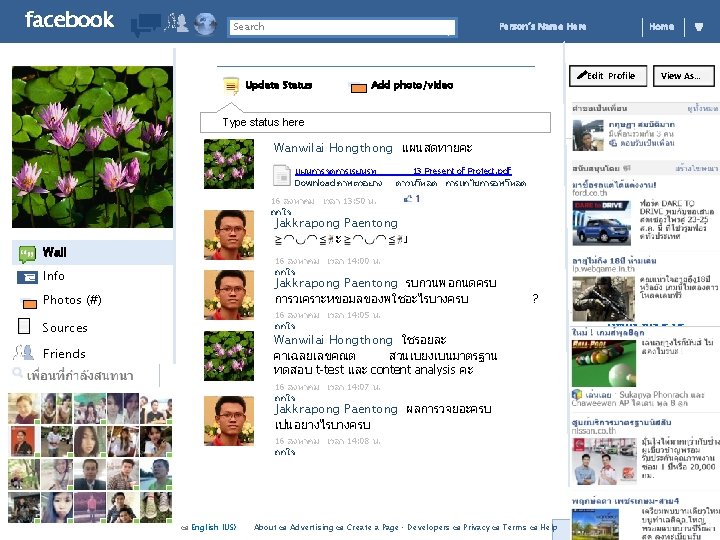This screenshot has height=540, width=720.
Task: Click Wanwilai Hongthong name on PDF post
Action: (333, 148)
